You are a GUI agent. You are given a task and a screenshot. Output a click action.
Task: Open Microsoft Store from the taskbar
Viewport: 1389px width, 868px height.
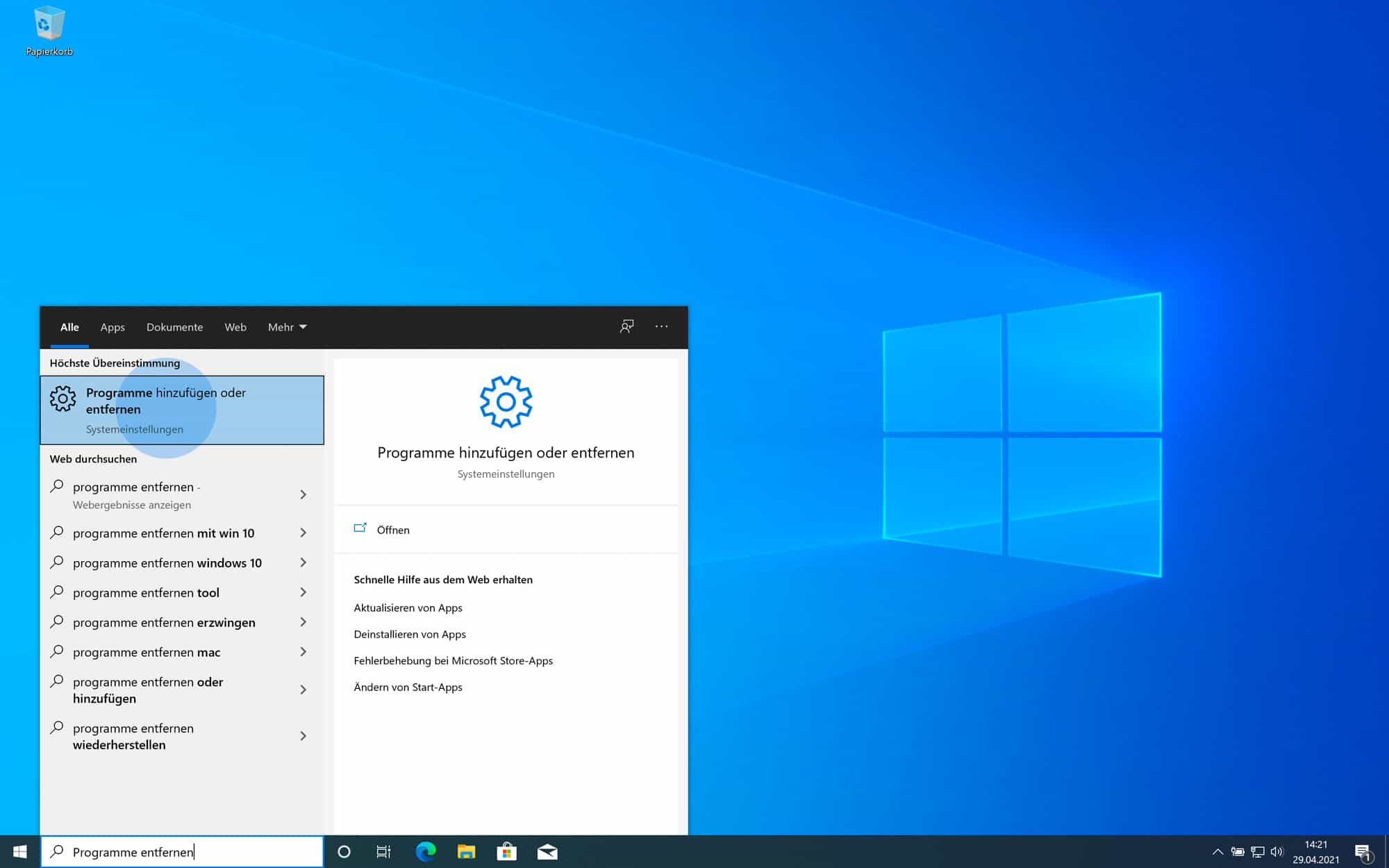[x=507, y=851]
